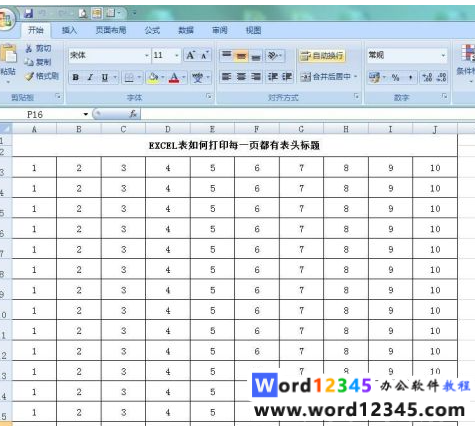Open clipboard group dialog launcher

tap(59, 97)
